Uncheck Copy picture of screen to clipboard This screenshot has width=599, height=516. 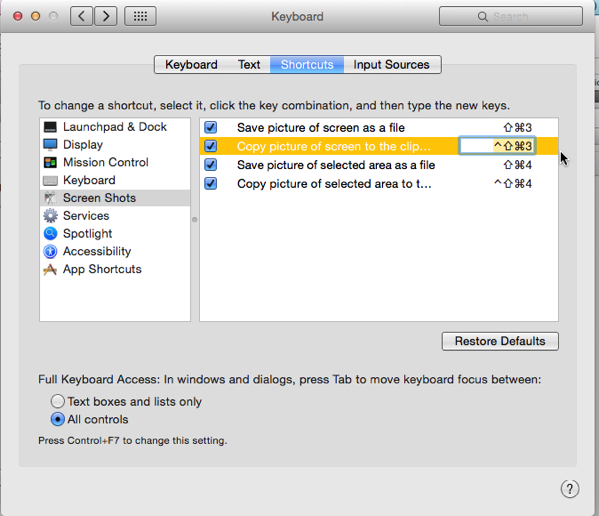(x=210, y=146)
